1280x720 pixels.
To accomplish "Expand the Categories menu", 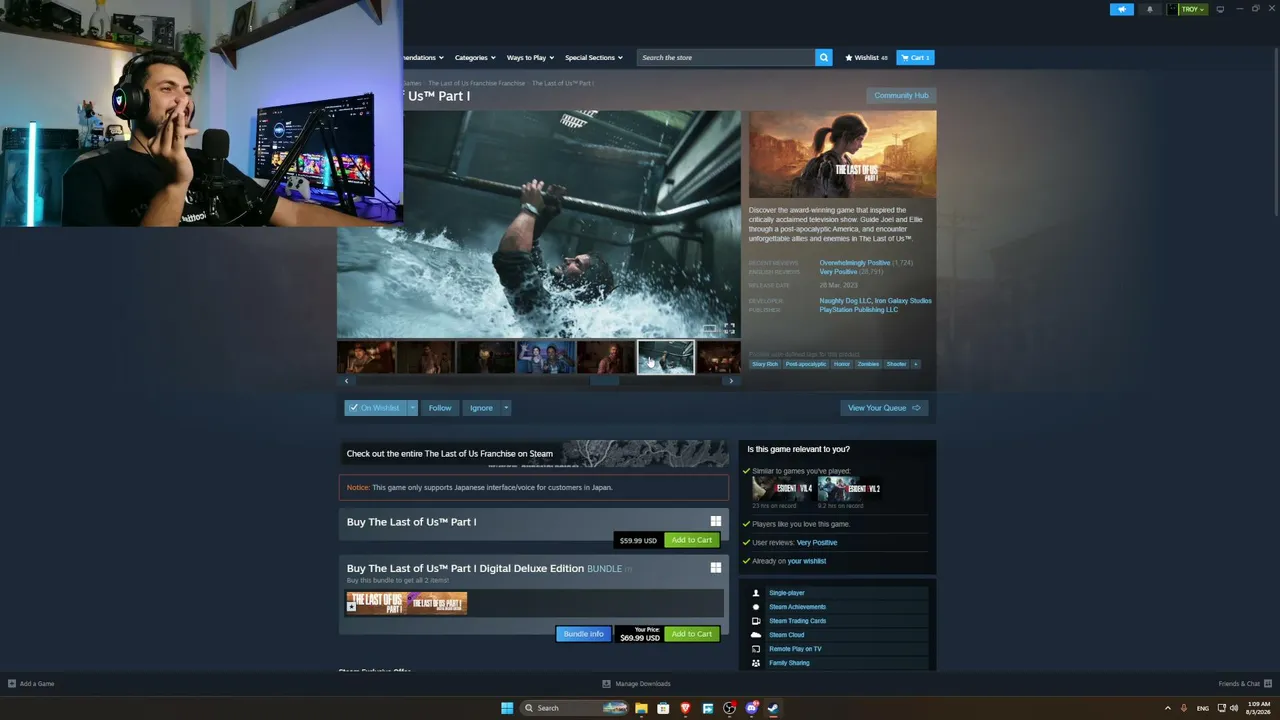I will pyautogui.click(x=474, y=57).
